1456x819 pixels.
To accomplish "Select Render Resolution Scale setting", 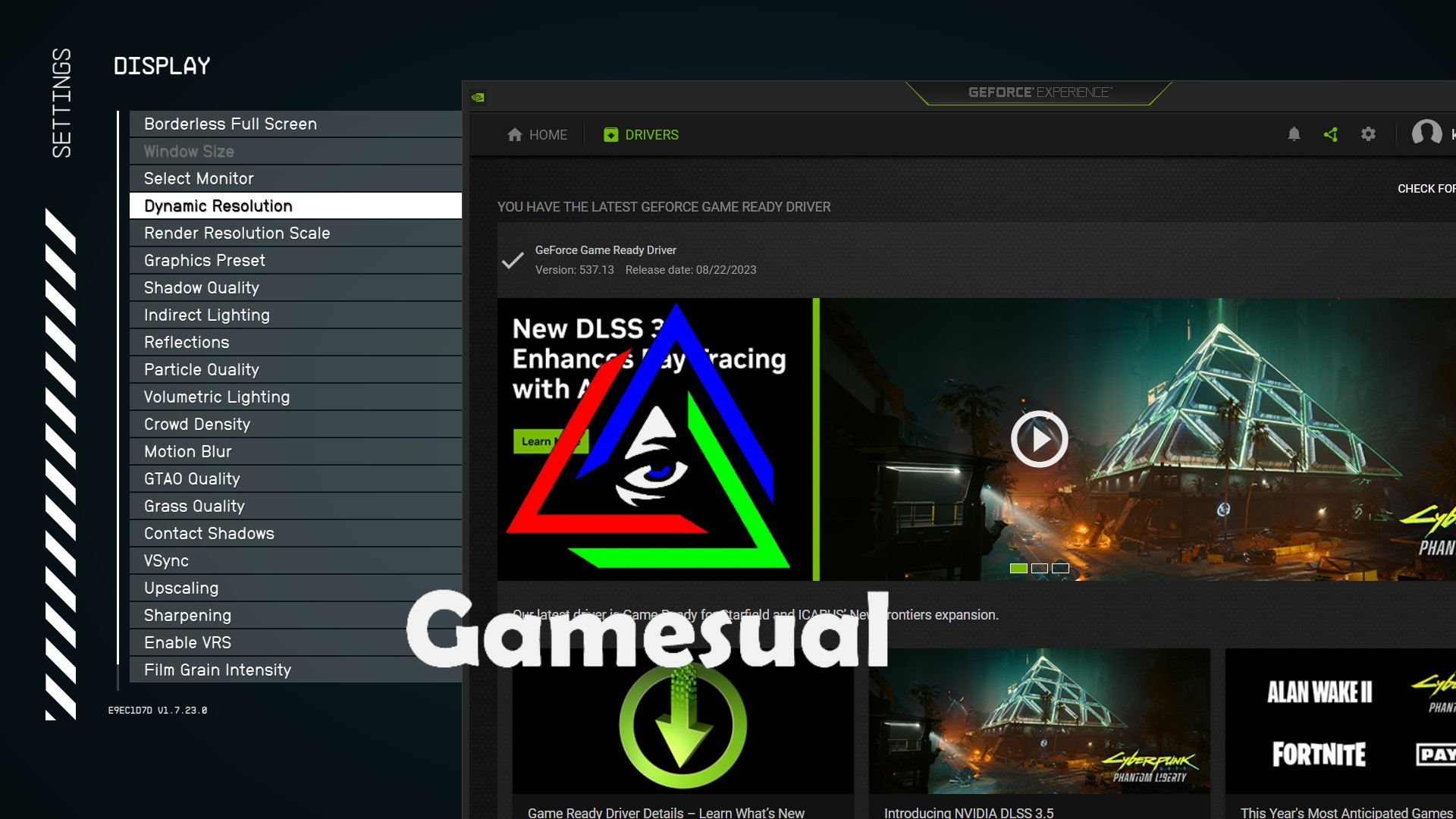I will (x=296, y=234).
